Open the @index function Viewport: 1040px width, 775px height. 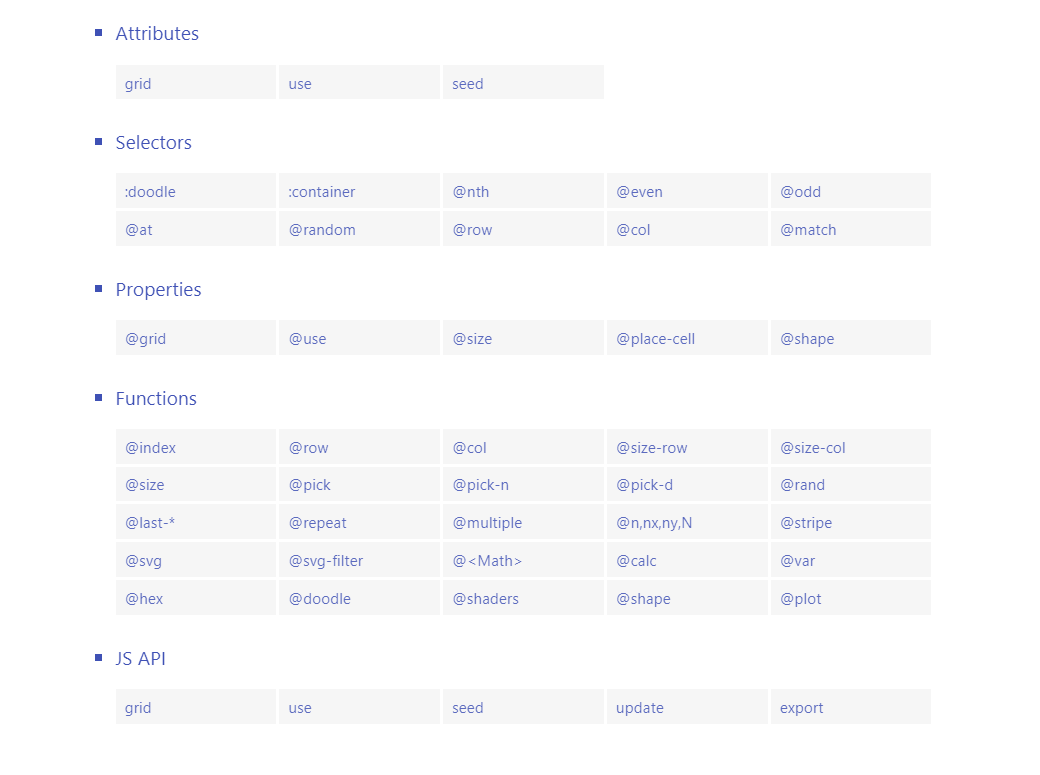coord(196,447)
